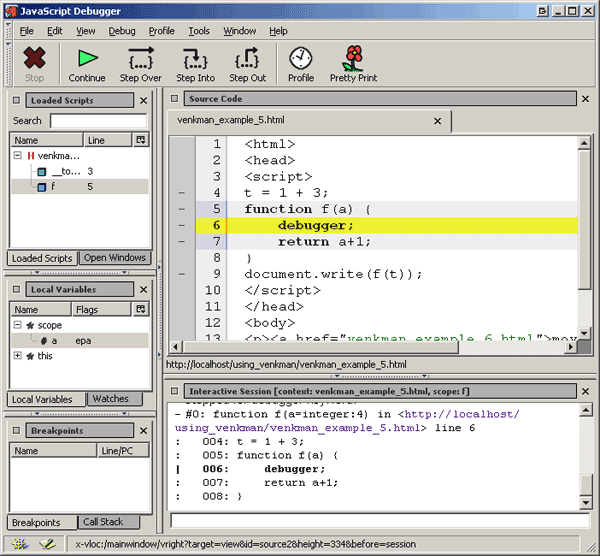This screenshot has height=556, width=600.
Task: Set breakpoint in margin of line 6
Action: click(182, 225)
